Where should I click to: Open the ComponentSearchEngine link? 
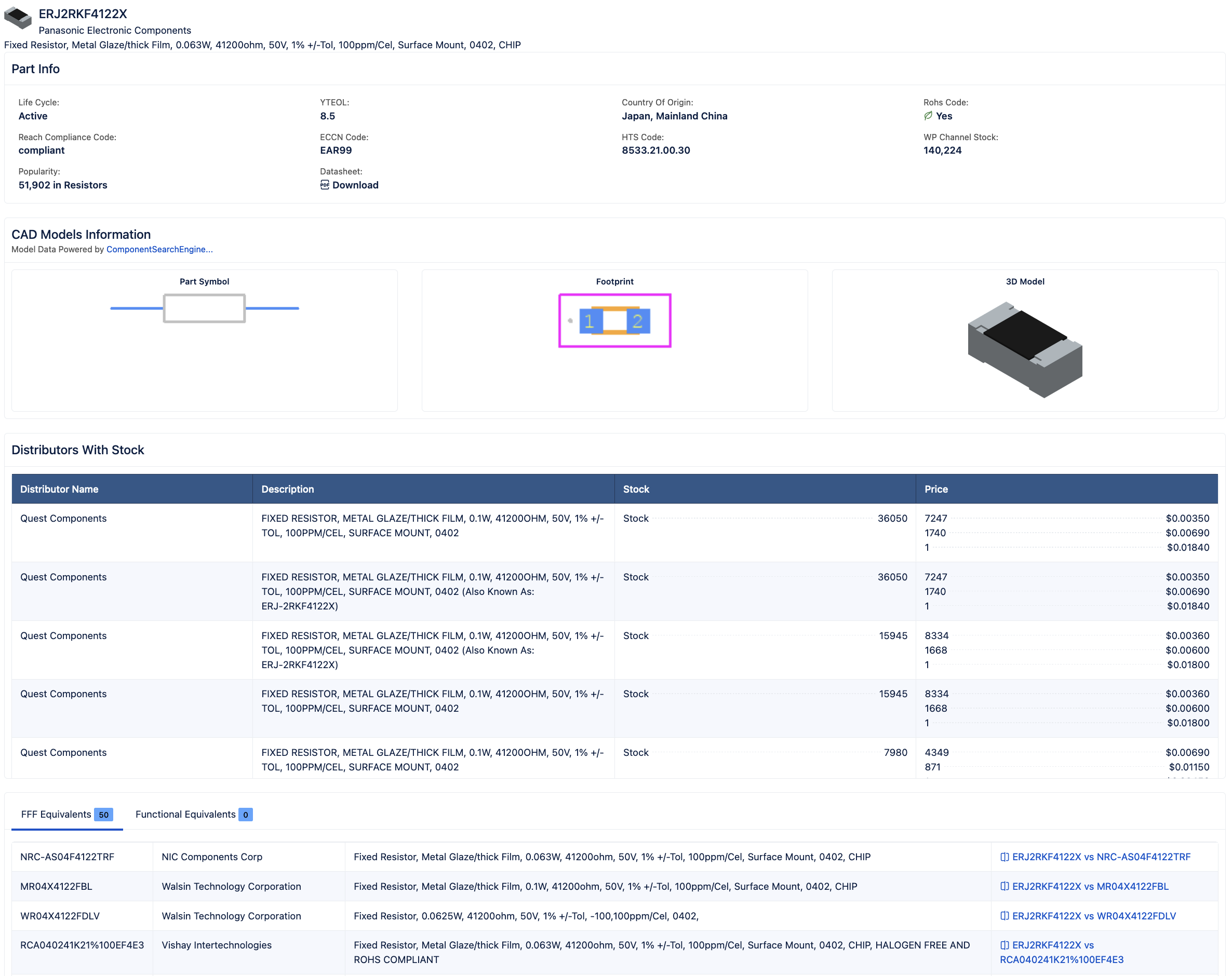pos(159,249)
